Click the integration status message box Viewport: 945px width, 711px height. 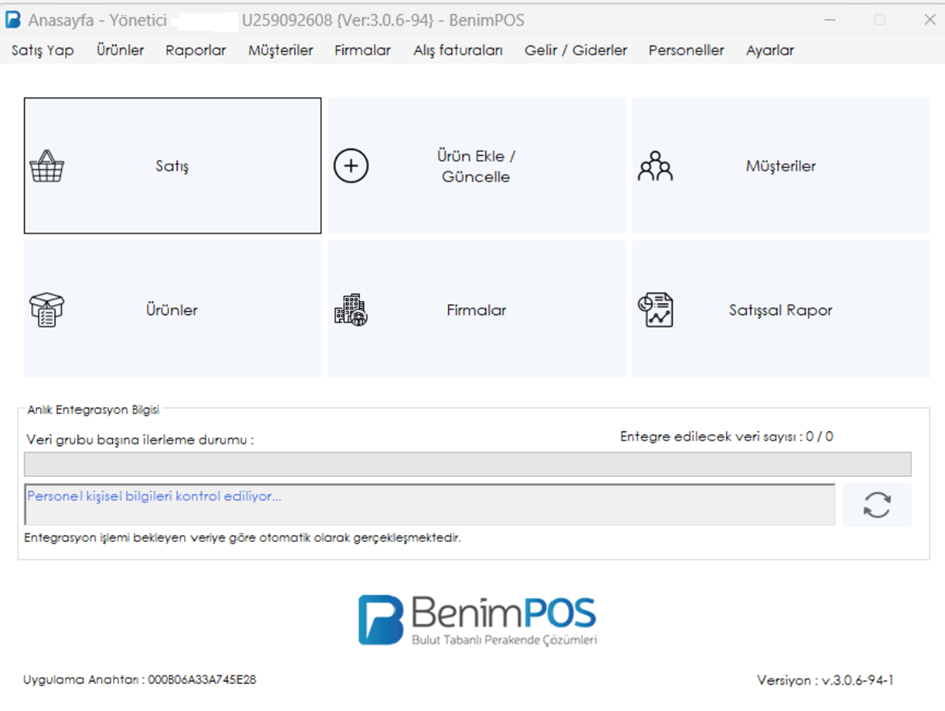pyautogui.click(x=430, y=504)
